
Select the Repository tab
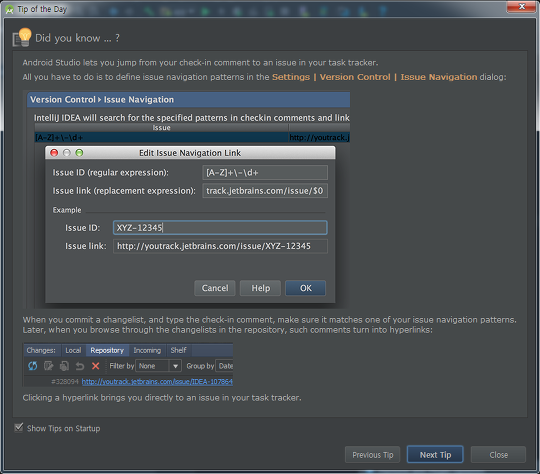click(x=107, y=350)
